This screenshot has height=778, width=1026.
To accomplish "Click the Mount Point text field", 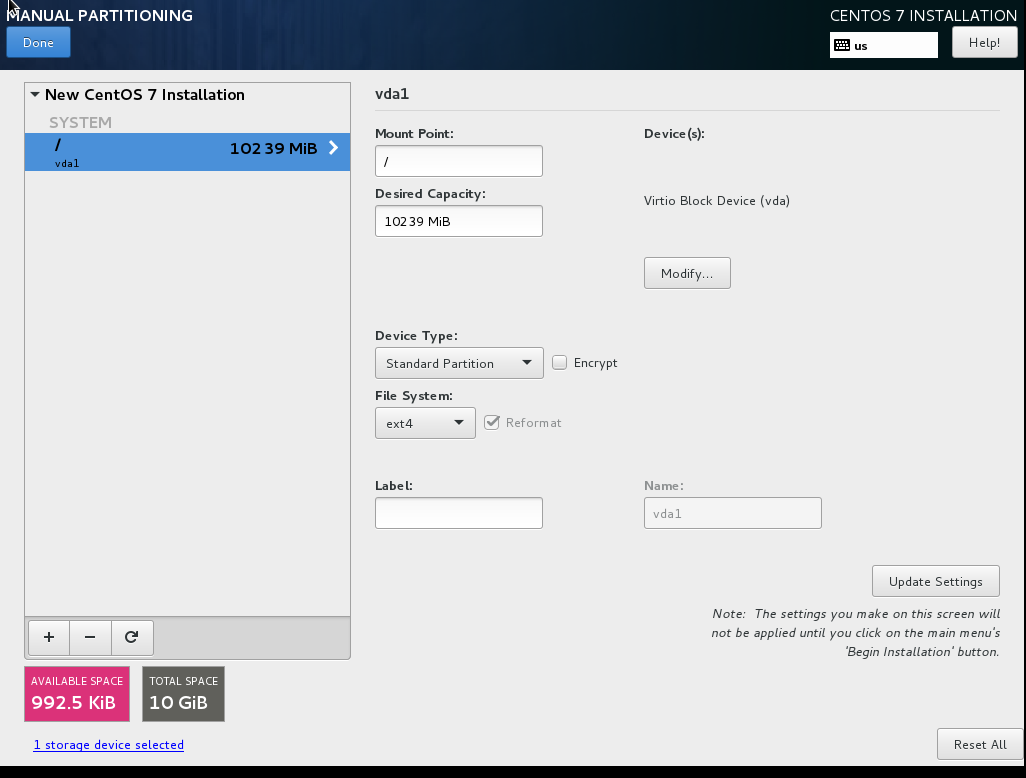I will 458,161.
